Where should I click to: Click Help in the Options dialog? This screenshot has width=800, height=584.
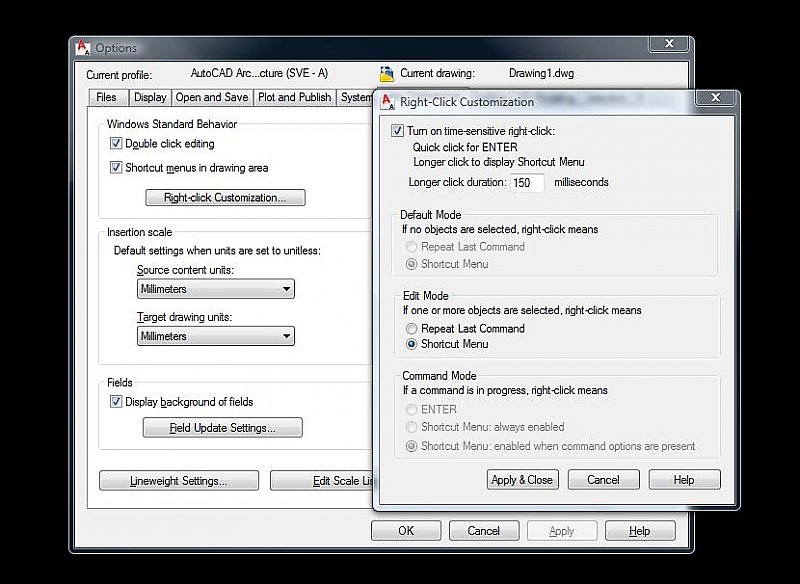(640, 531)
